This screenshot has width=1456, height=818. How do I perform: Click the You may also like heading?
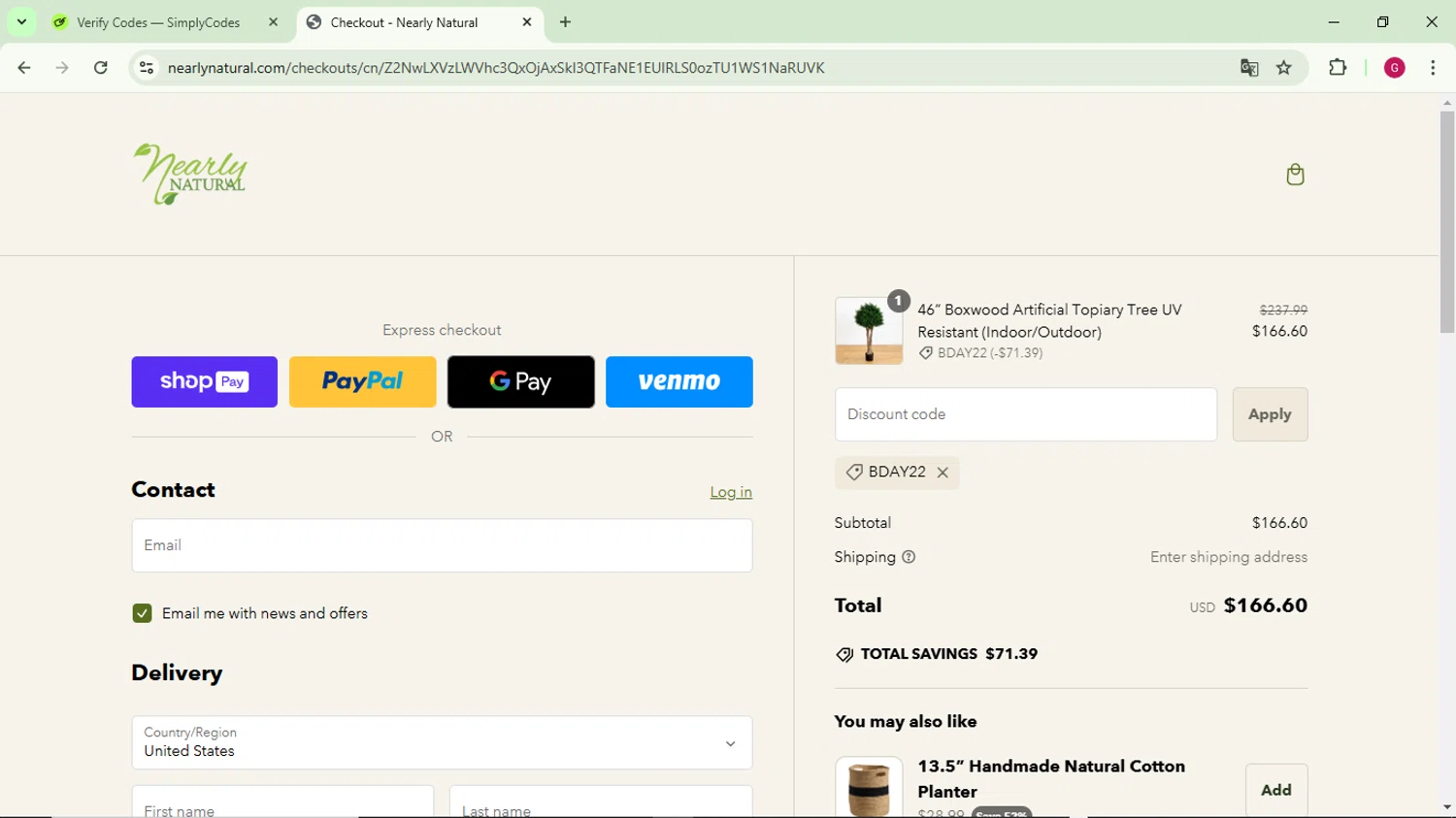pyautogui.click(x=906, y=721)
